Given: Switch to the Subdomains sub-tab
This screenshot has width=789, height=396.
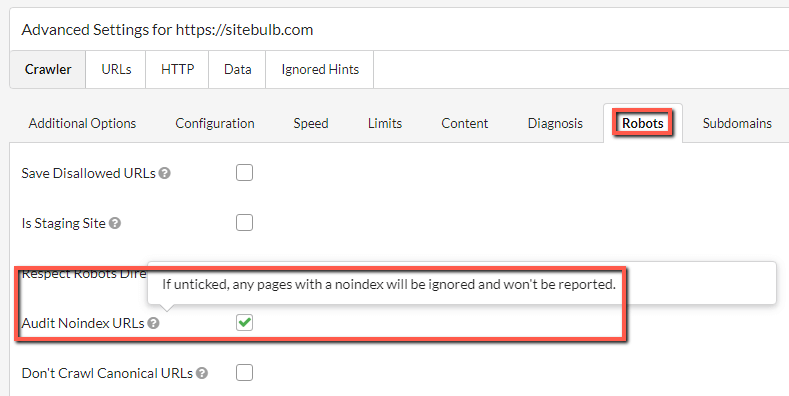Looking at the screenshot, I should (737, 123).
